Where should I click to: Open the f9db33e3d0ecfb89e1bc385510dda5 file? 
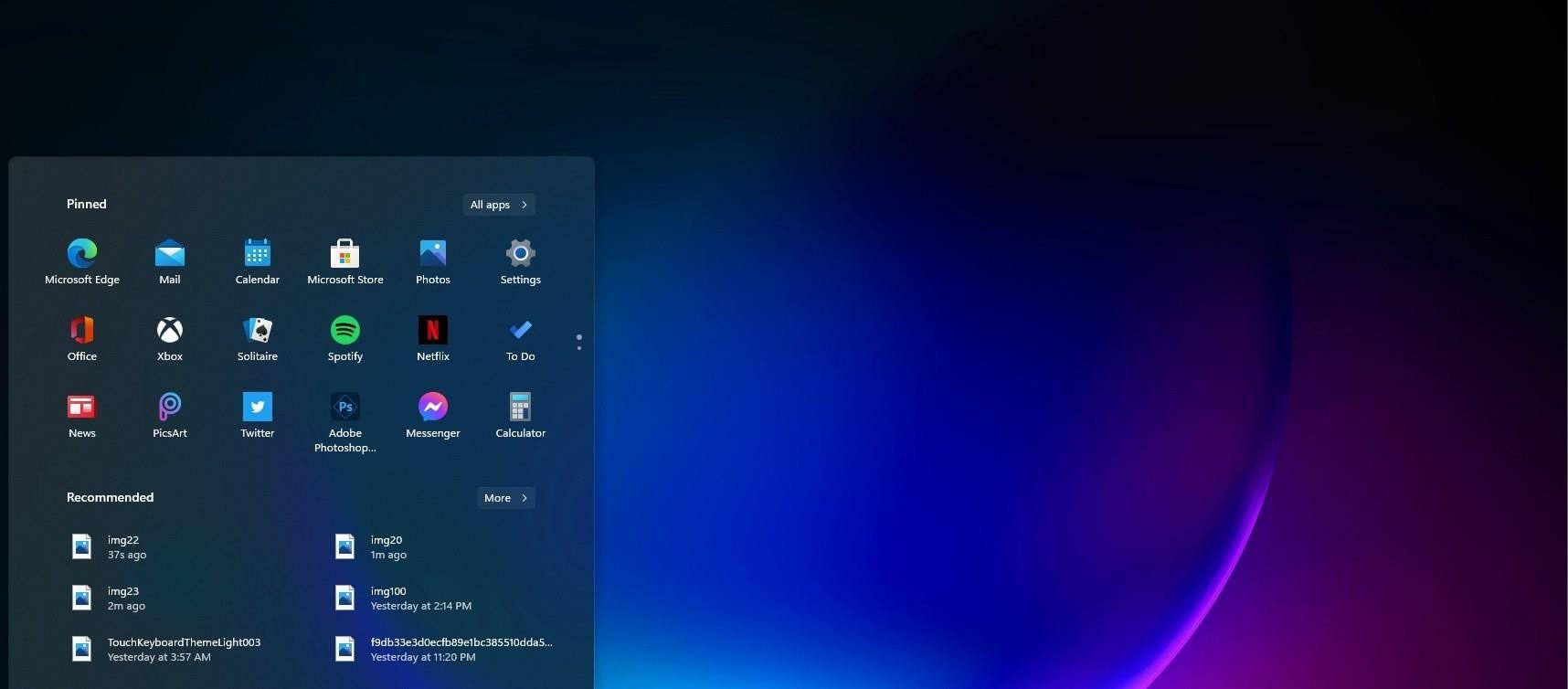coord(443,649)
